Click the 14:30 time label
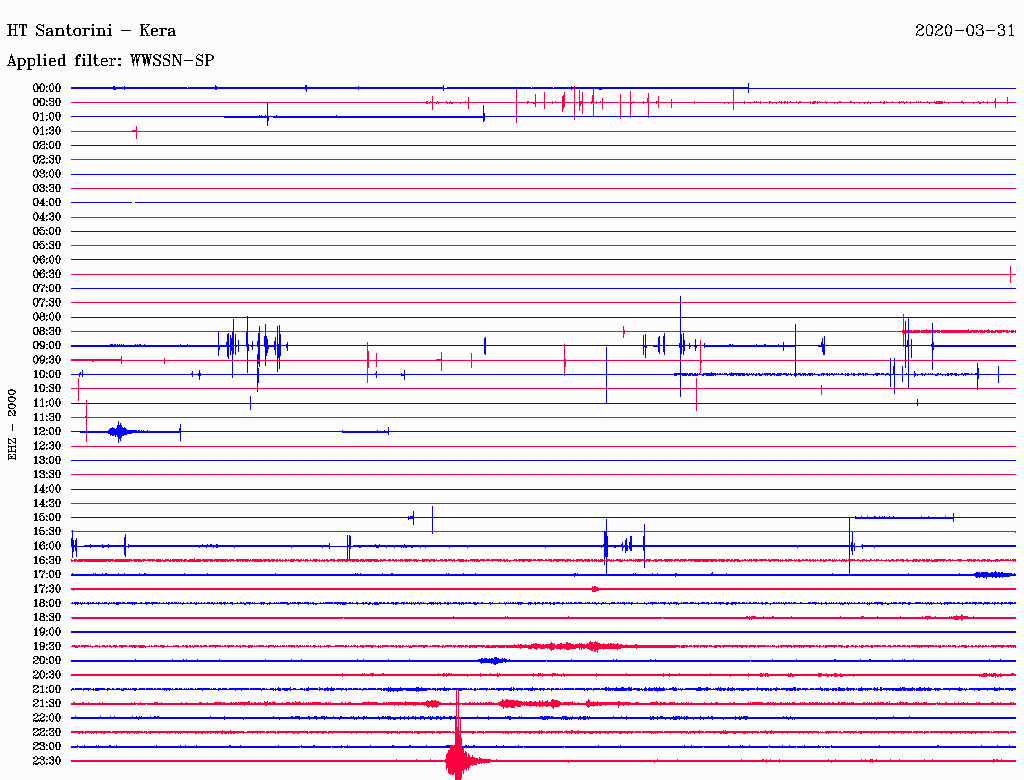The image size is (1024, 780). coord(47,503)
